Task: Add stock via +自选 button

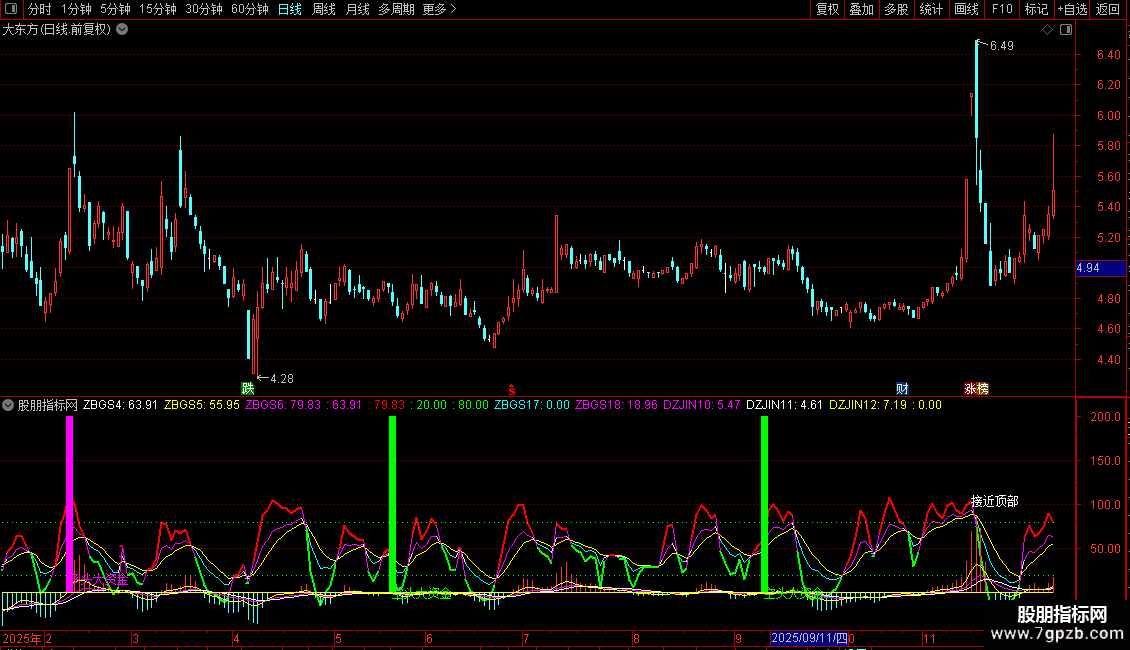Action: (x=1071, y=9)
